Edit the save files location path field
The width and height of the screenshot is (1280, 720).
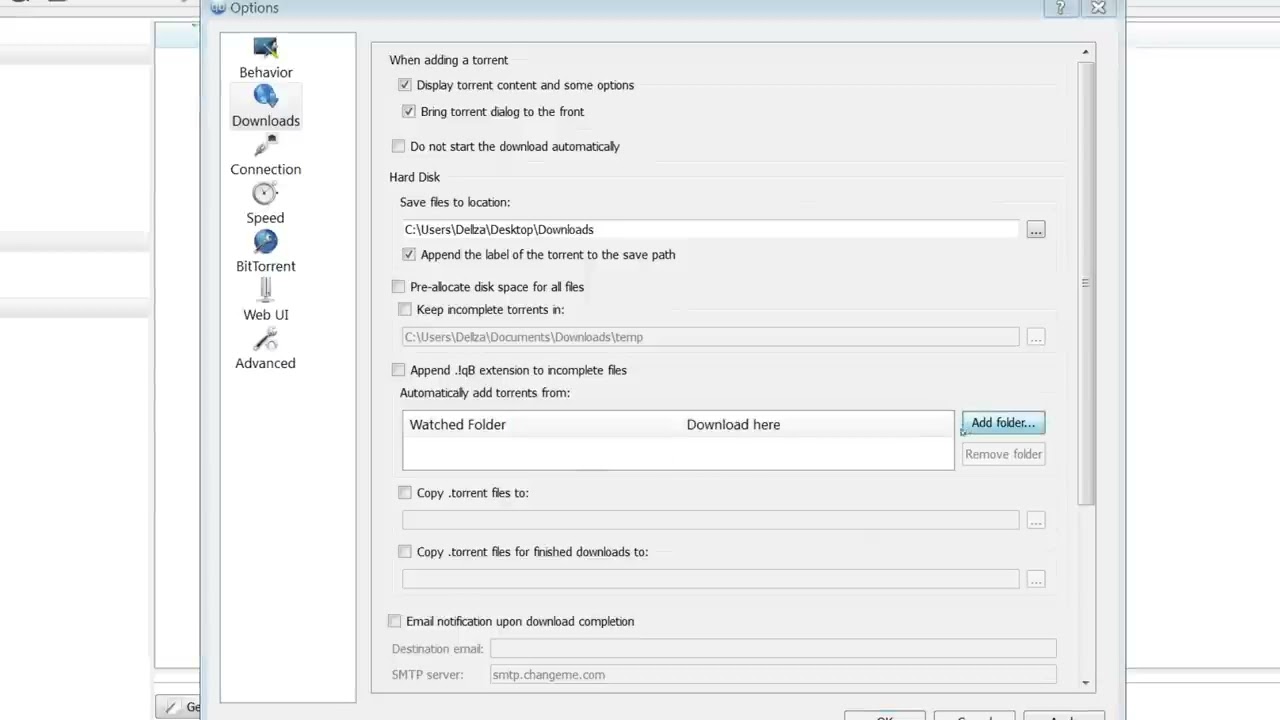[x=710, y=230]
